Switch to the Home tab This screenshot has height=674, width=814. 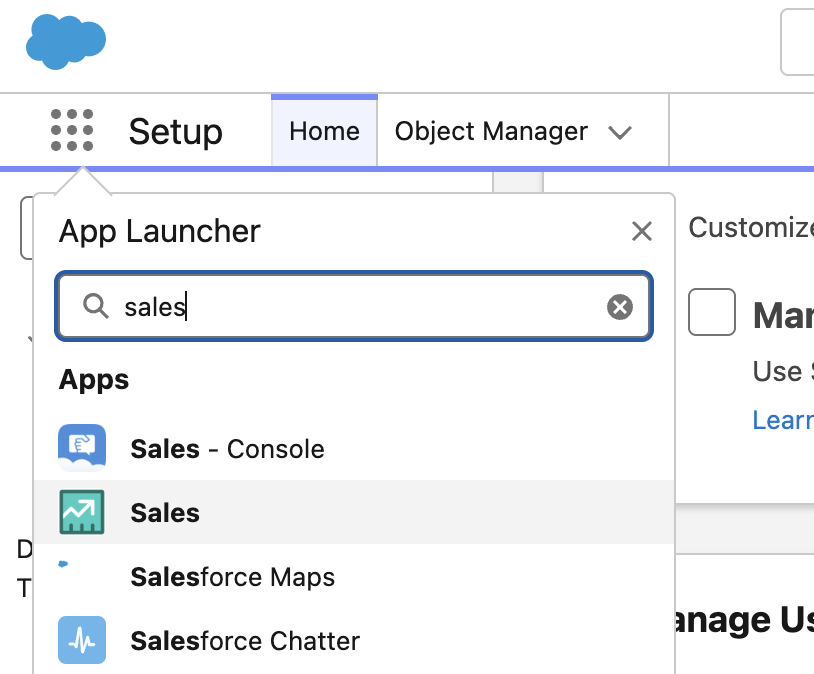point(324,131)
